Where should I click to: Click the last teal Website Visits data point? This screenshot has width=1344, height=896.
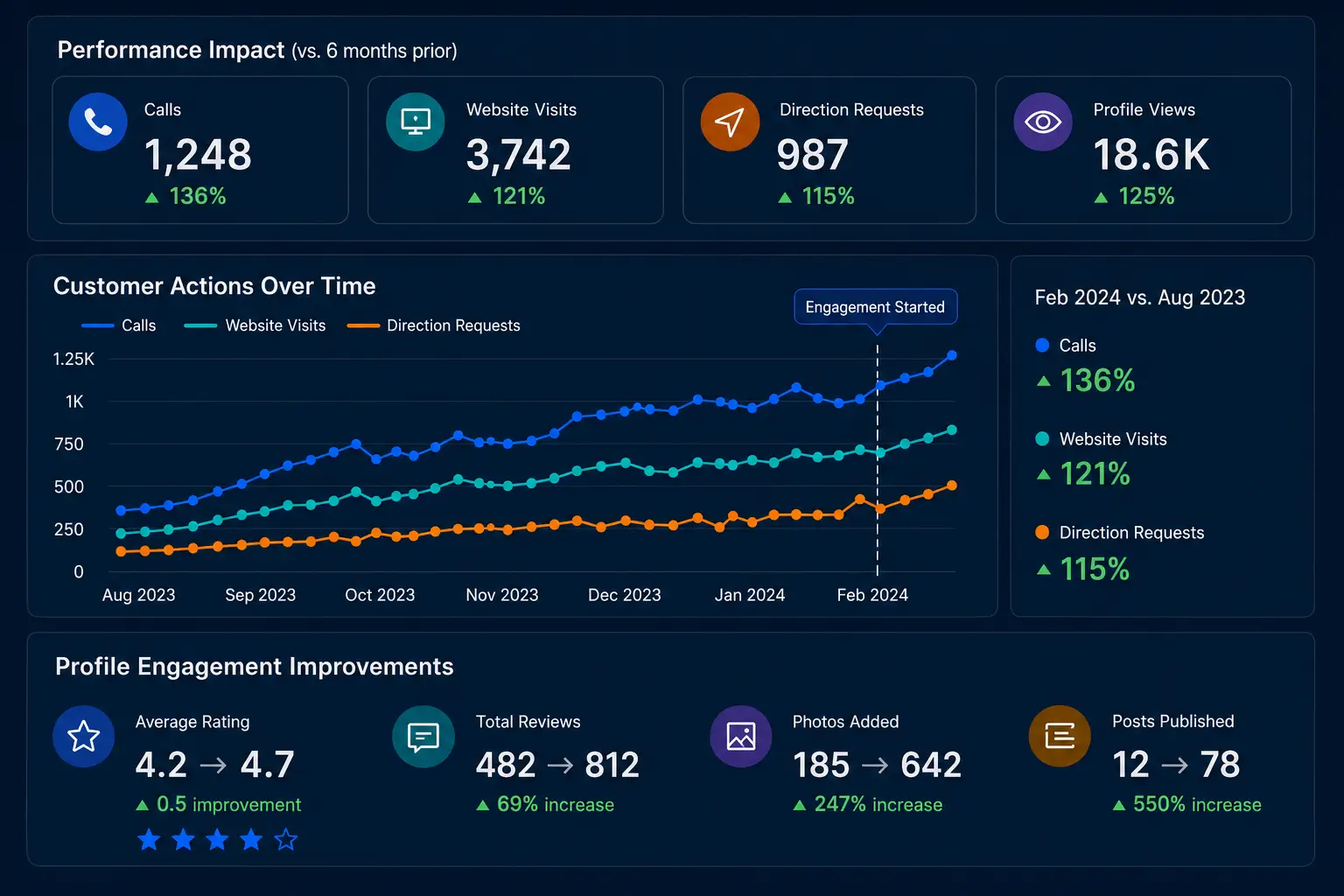pyautogui.click(x=952, y=430)
